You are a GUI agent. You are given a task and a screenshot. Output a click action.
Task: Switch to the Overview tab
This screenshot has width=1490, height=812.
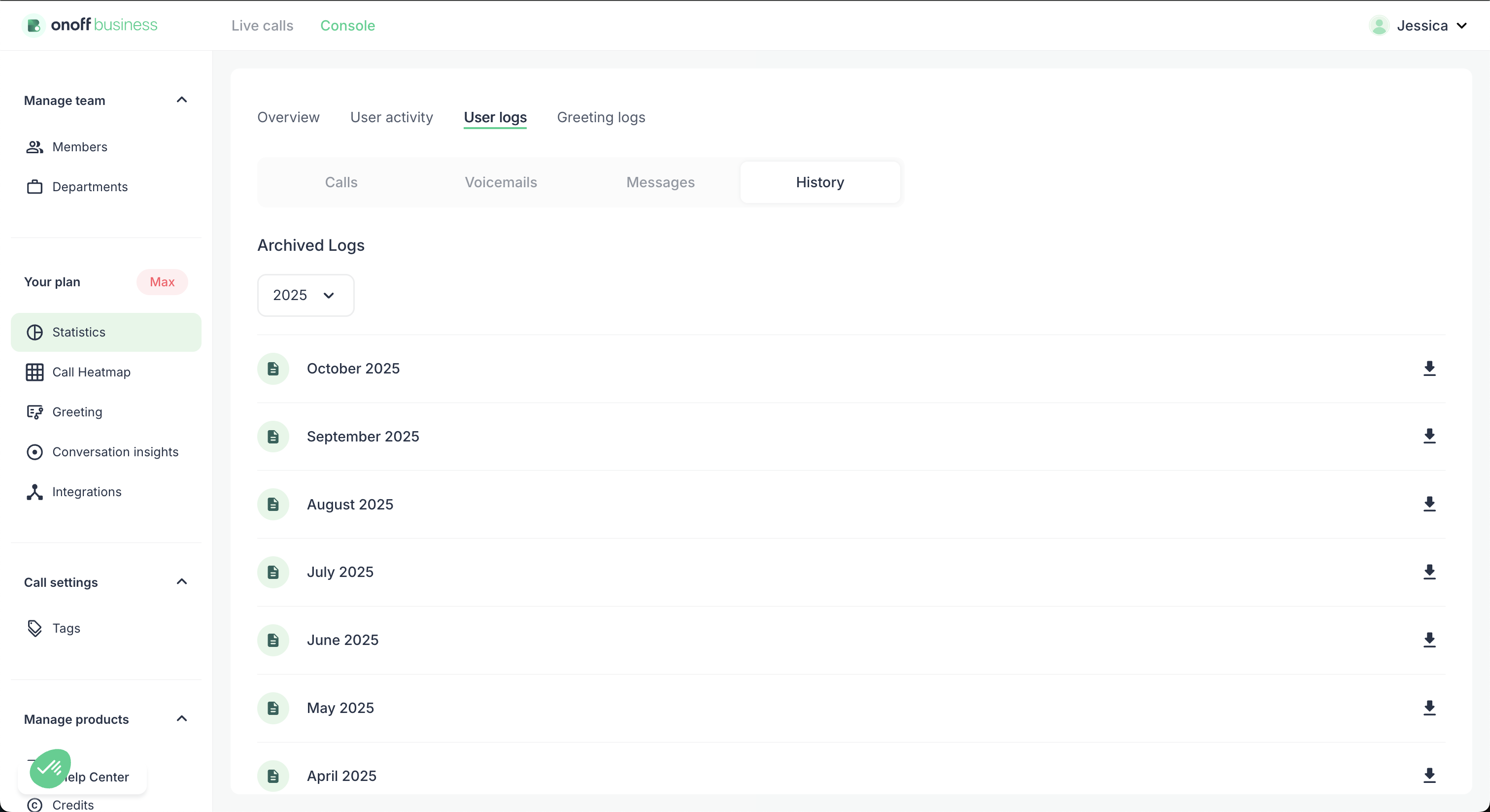click(288, 117)
